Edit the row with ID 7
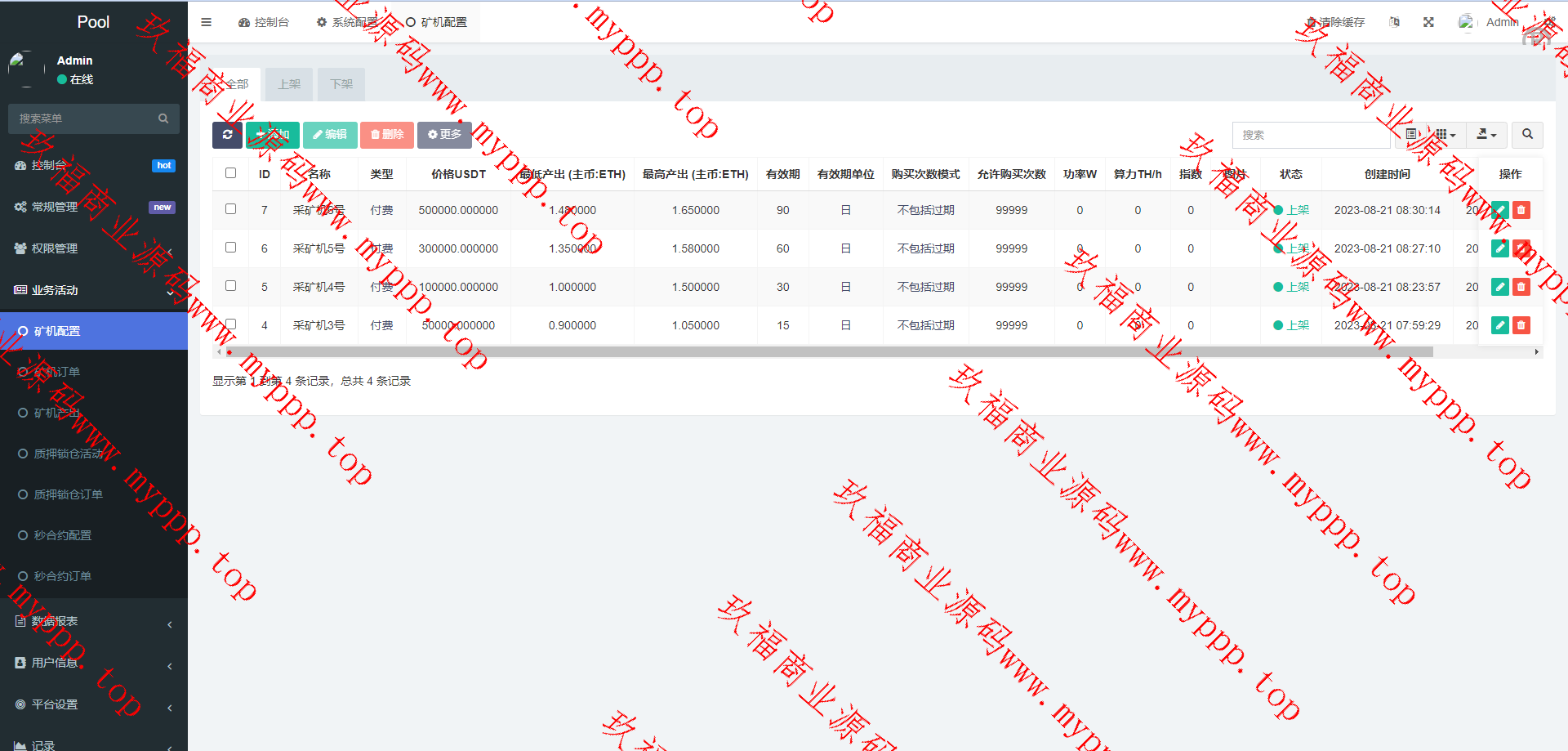 pyautogui.click(x=1499, y=210)
